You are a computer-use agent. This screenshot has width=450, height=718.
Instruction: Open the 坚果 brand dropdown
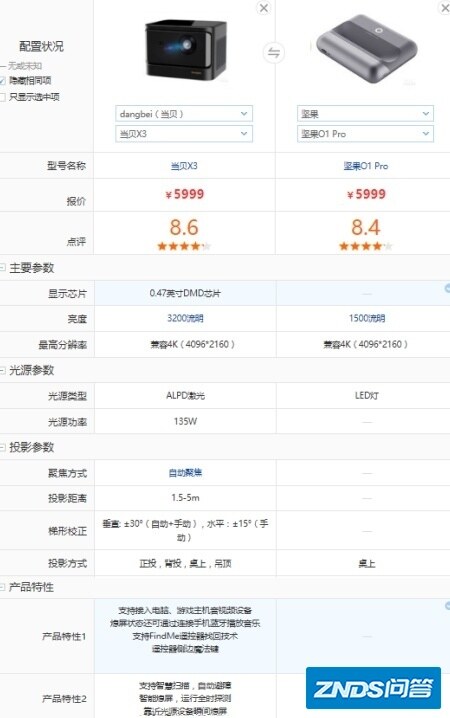[x=365, y=114]
